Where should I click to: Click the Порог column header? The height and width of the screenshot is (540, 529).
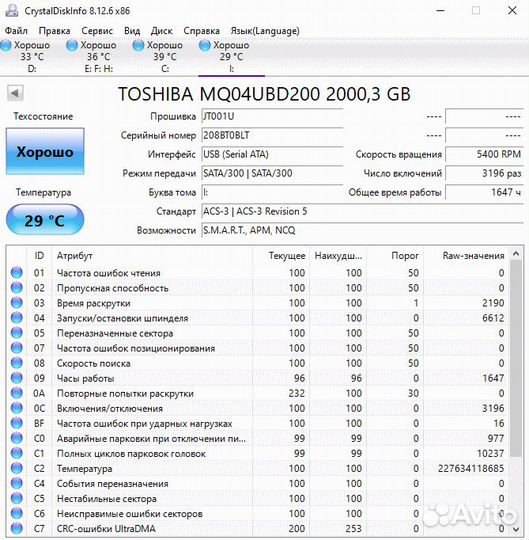395,256
